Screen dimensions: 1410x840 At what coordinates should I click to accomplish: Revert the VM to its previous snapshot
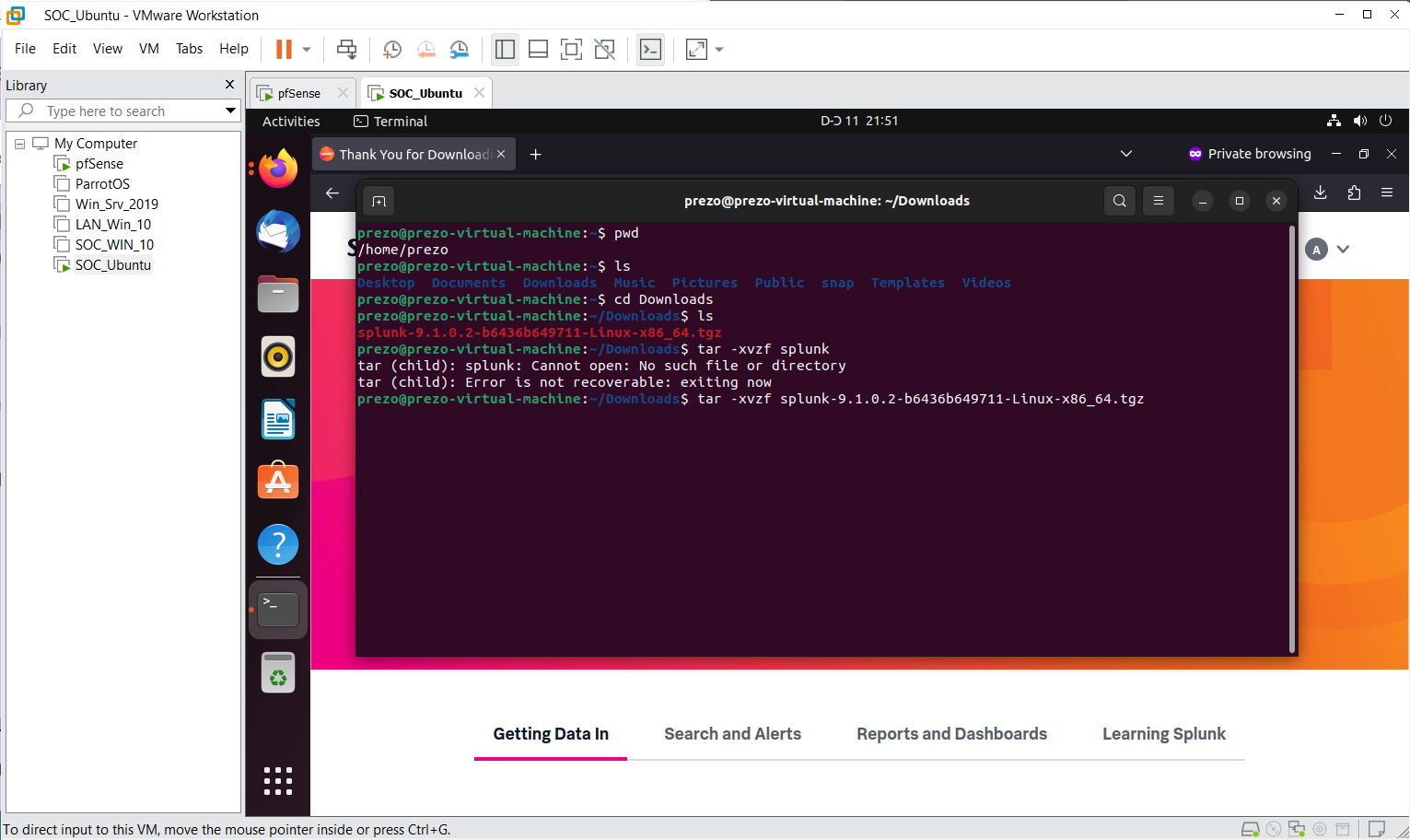[425, 50]
